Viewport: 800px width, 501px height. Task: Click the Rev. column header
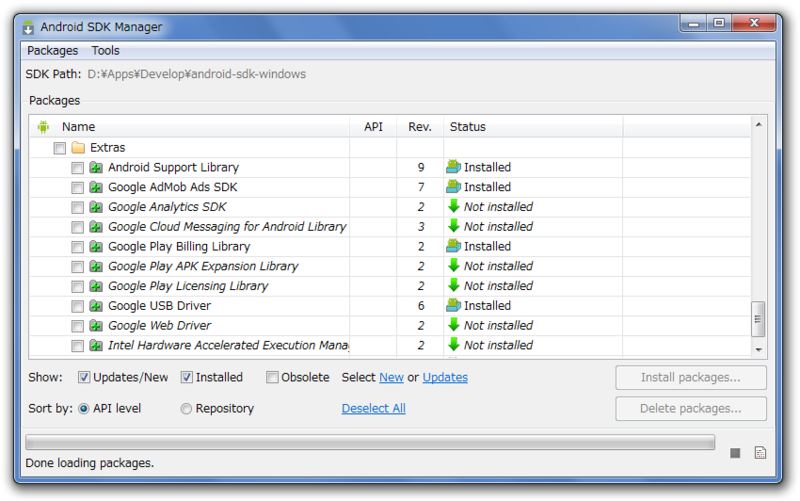tap(420, 127)
